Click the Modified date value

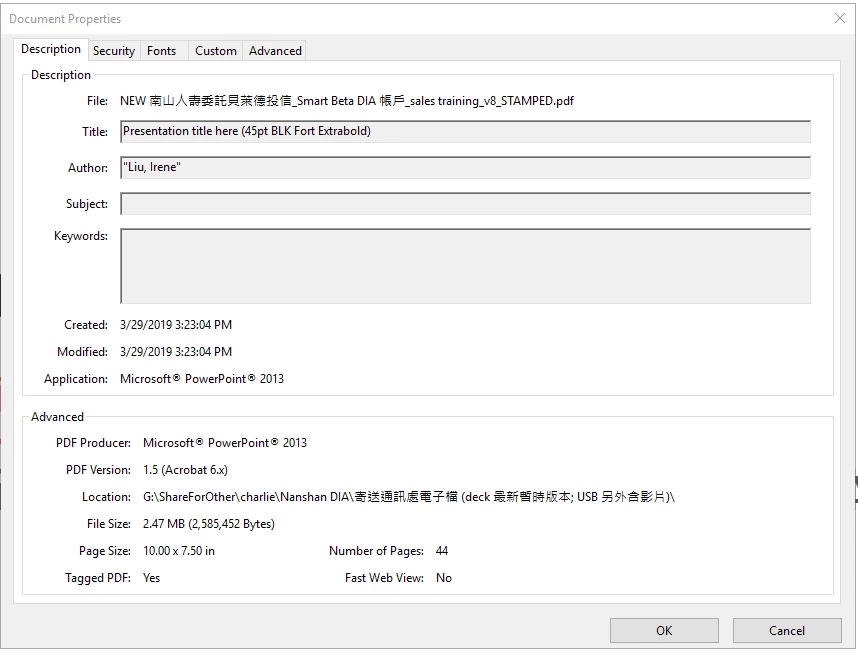[x=176, y=352]
